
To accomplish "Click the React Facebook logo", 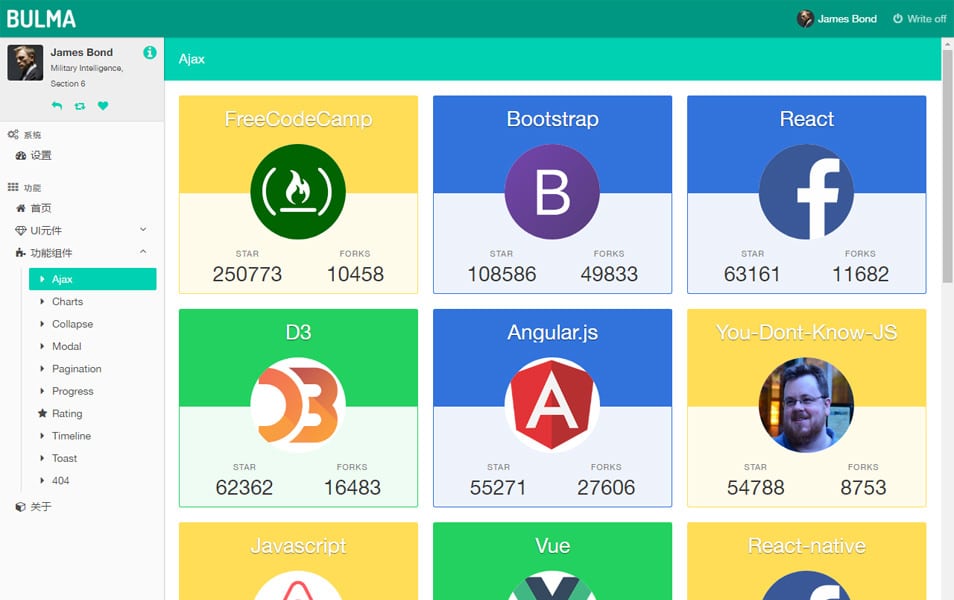I will 806,192.
